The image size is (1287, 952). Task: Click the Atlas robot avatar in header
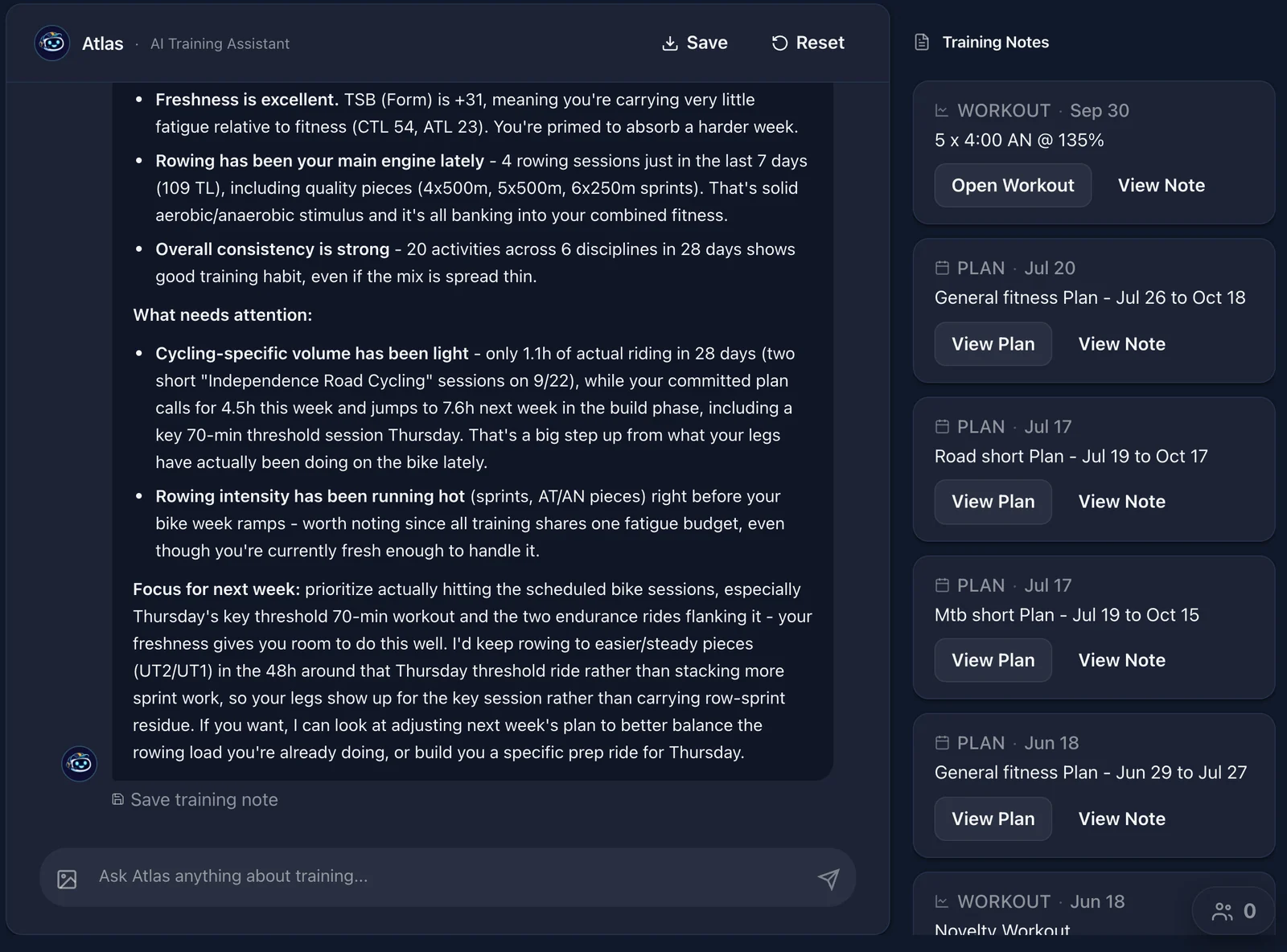(52, 43)
